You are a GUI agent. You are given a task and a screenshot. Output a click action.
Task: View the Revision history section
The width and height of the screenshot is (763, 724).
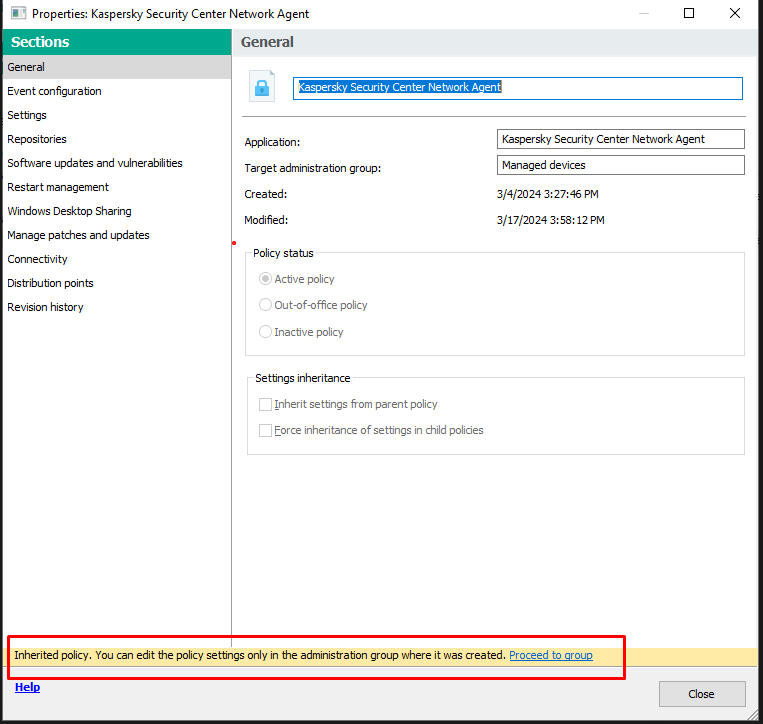tap(117, 307)
